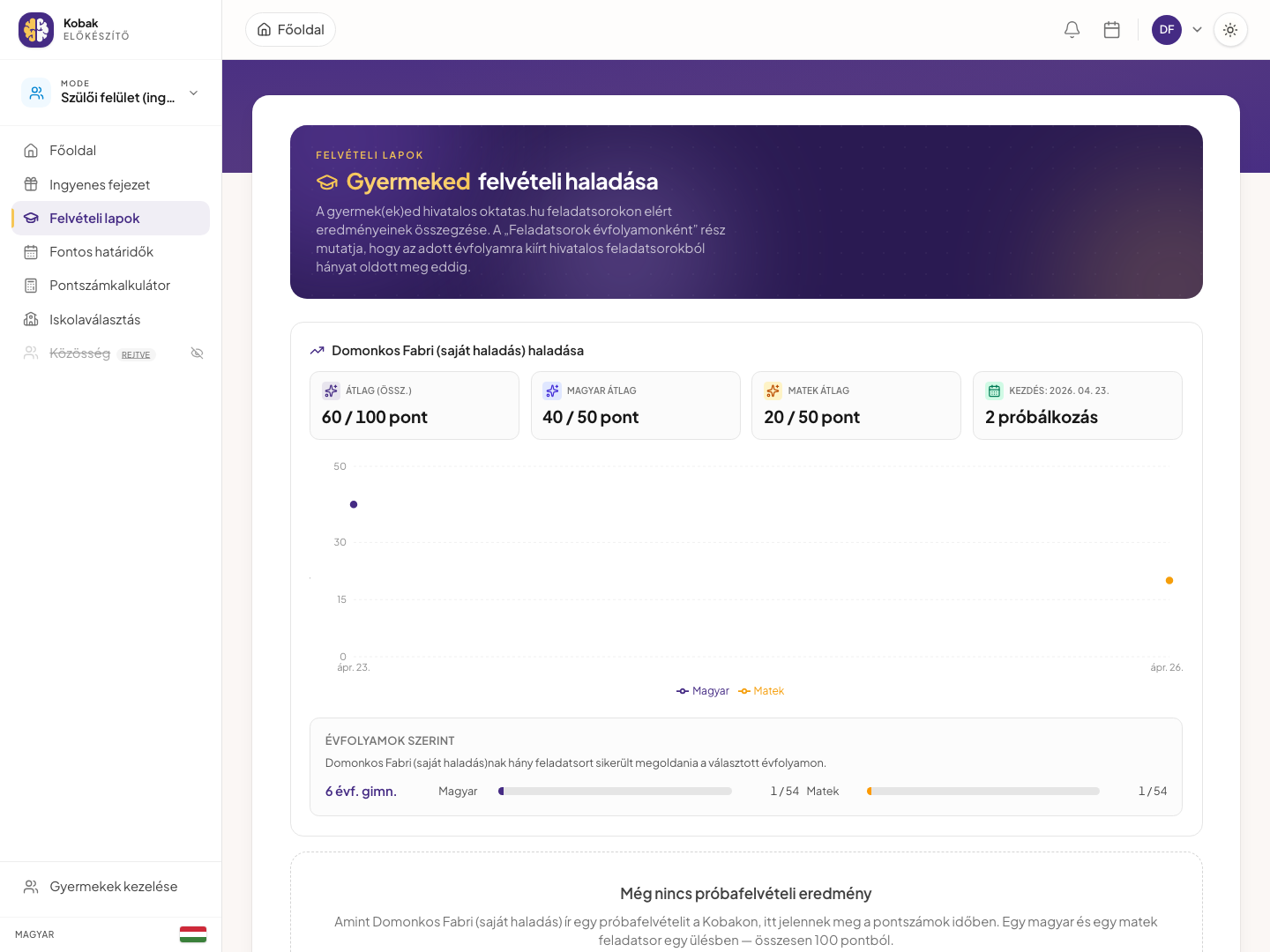Screen dimensions: 1270x952
Task: Click the REJTVE badge next to Közösség
Action: tap(136, 354)
